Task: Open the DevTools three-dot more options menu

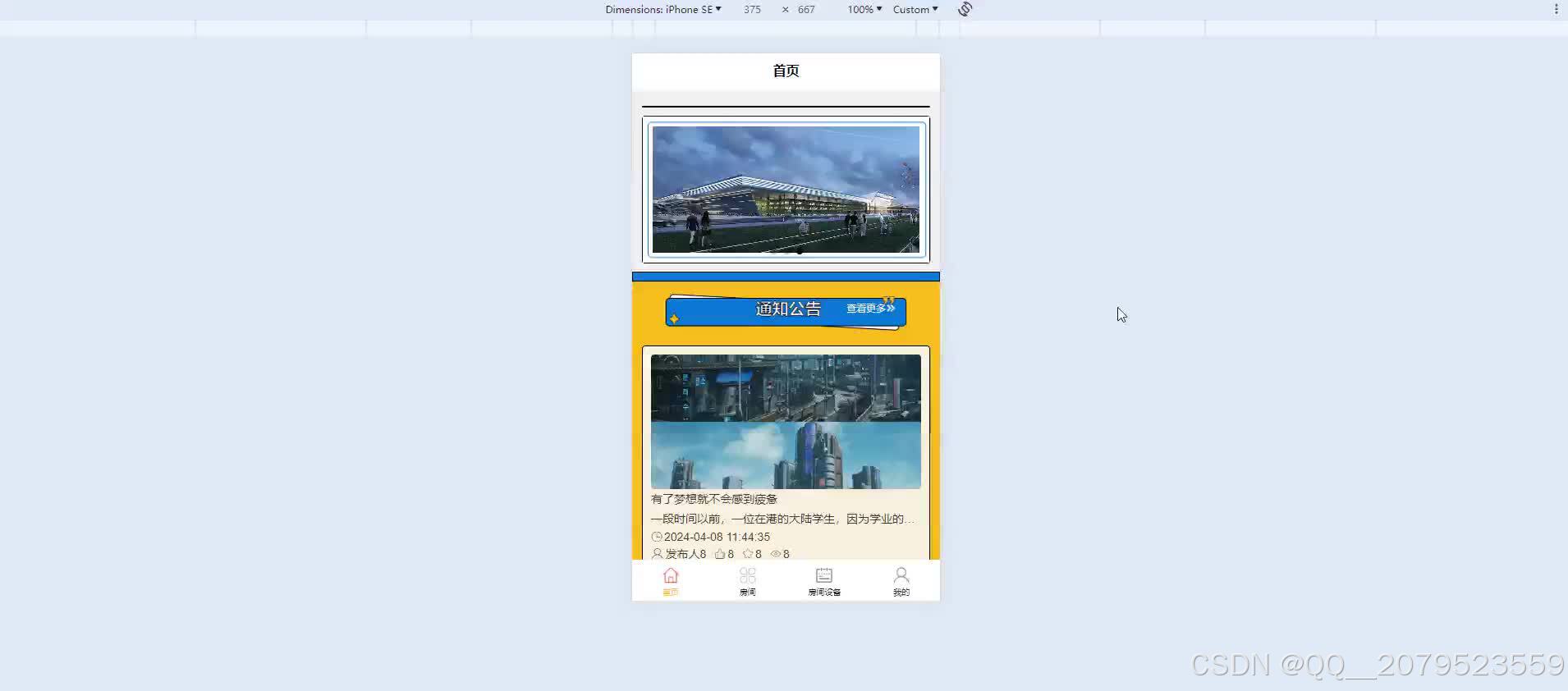Action: coord(1556,9)
